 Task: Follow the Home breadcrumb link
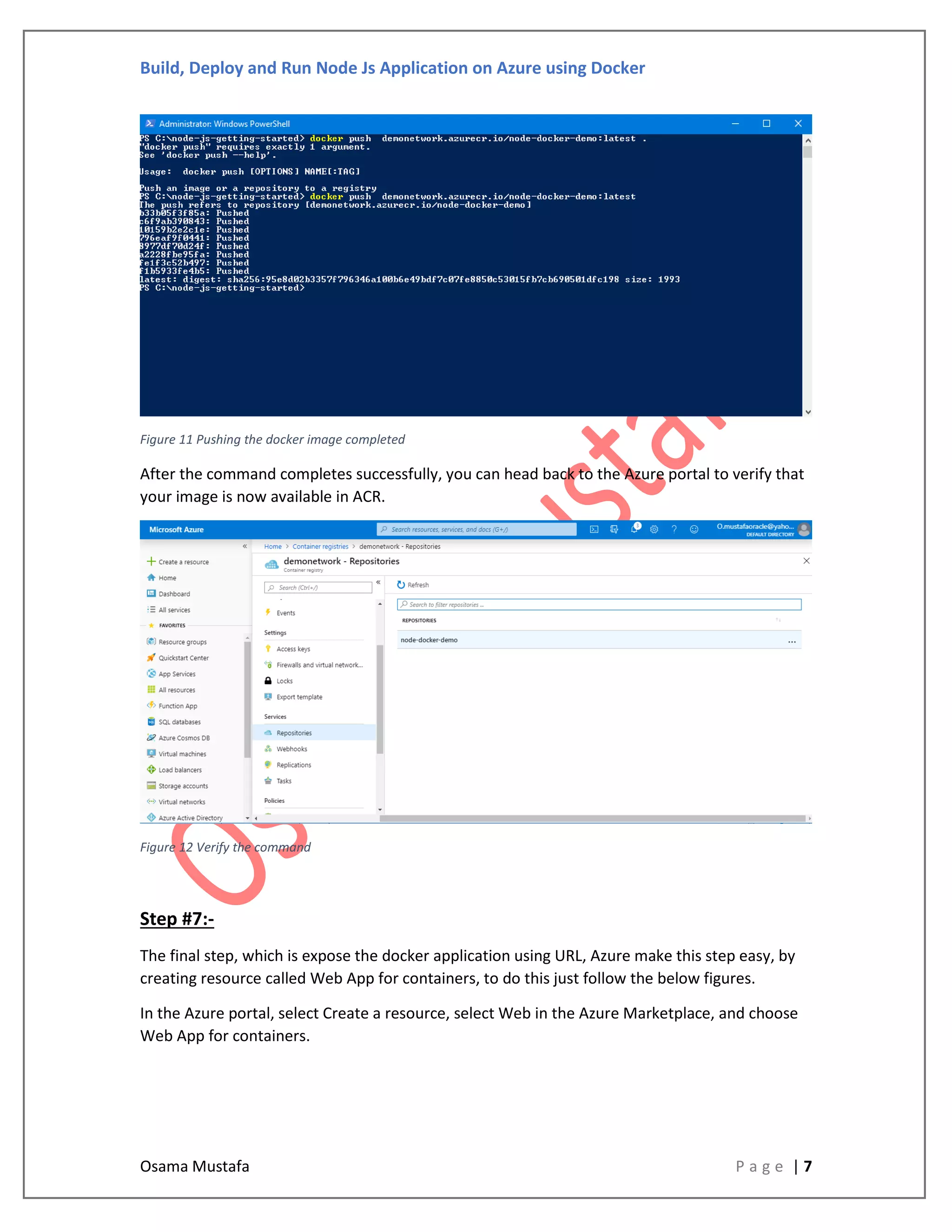[x=273, y=547]
